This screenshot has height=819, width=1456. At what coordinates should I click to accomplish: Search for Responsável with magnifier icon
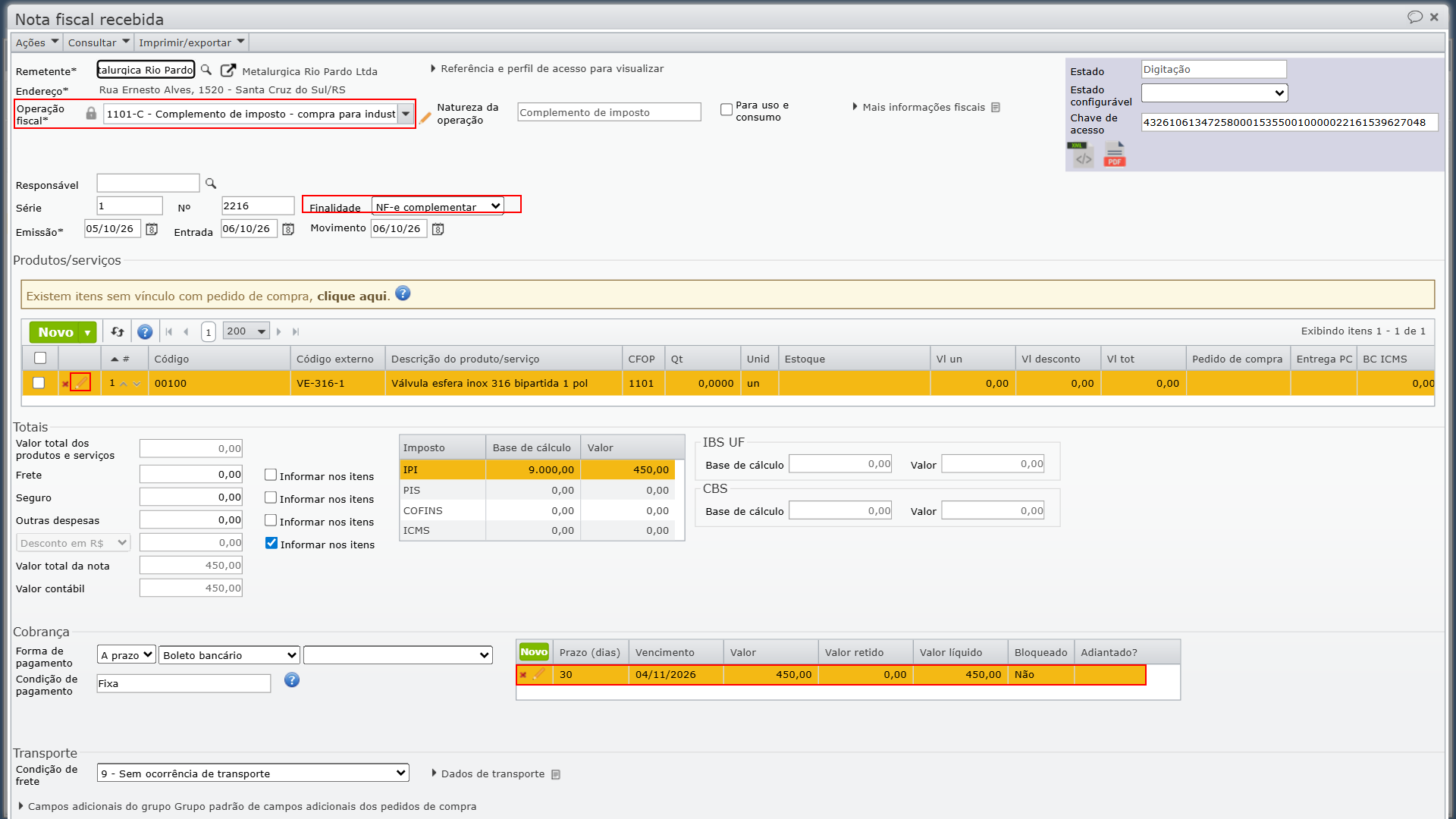point(211,184)
